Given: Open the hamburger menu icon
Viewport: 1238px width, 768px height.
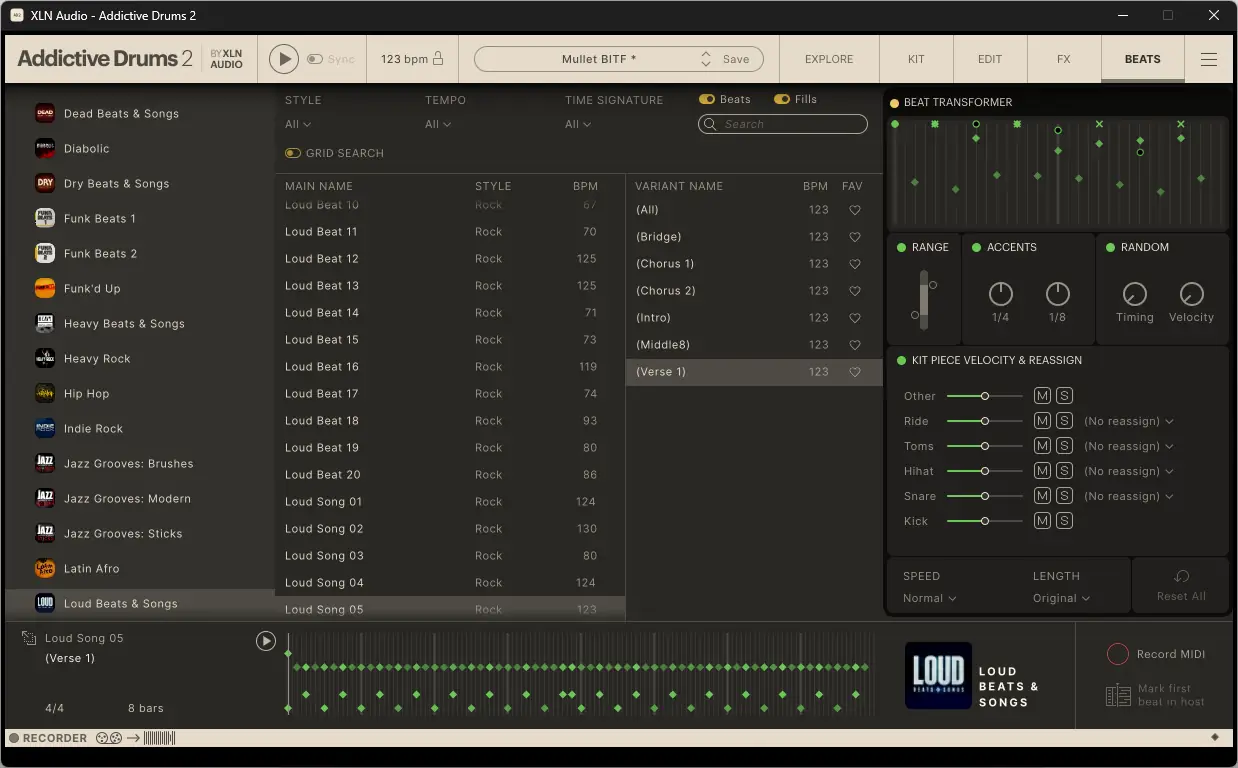Looking at the screenshot, I should point(1209,59).
